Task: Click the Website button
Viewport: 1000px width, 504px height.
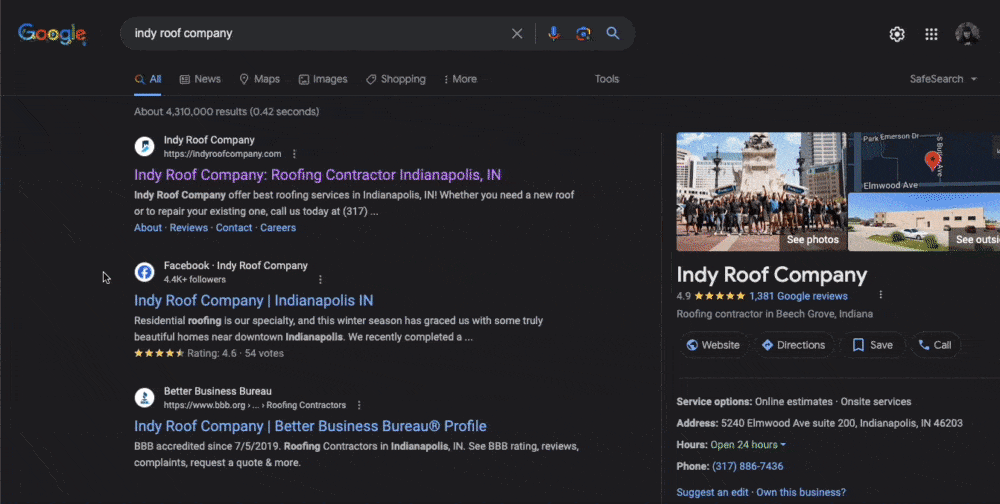Action: click(713, 345)
